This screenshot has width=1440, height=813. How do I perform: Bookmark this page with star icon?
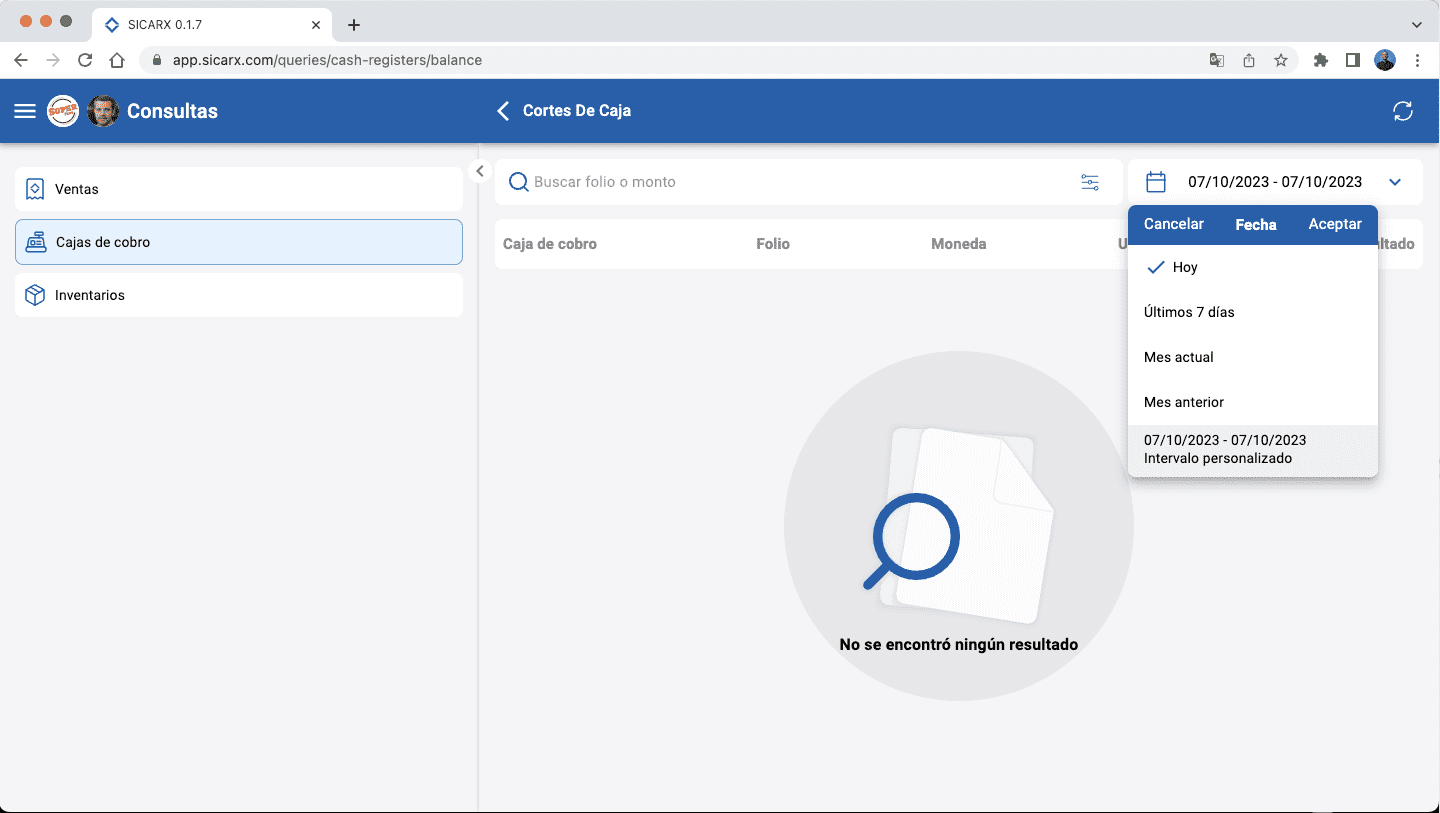point(1281,60)
